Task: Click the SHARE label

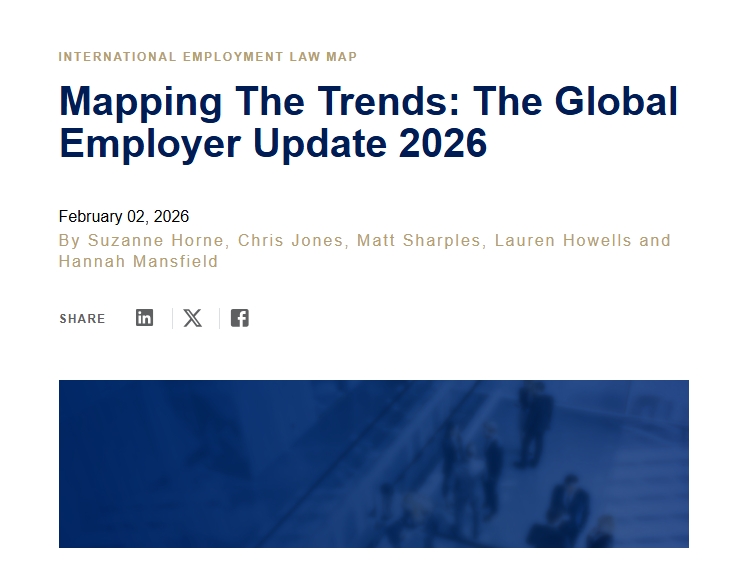Action: [82, 319]
